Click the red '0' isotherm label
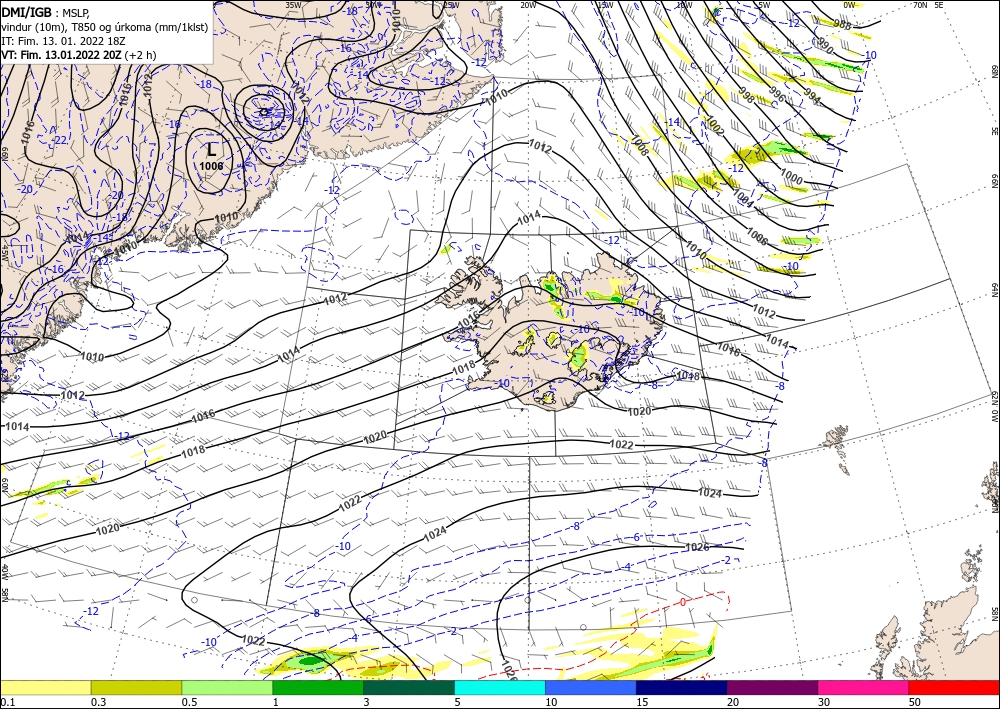The image size is (1000, 709). 682,603
